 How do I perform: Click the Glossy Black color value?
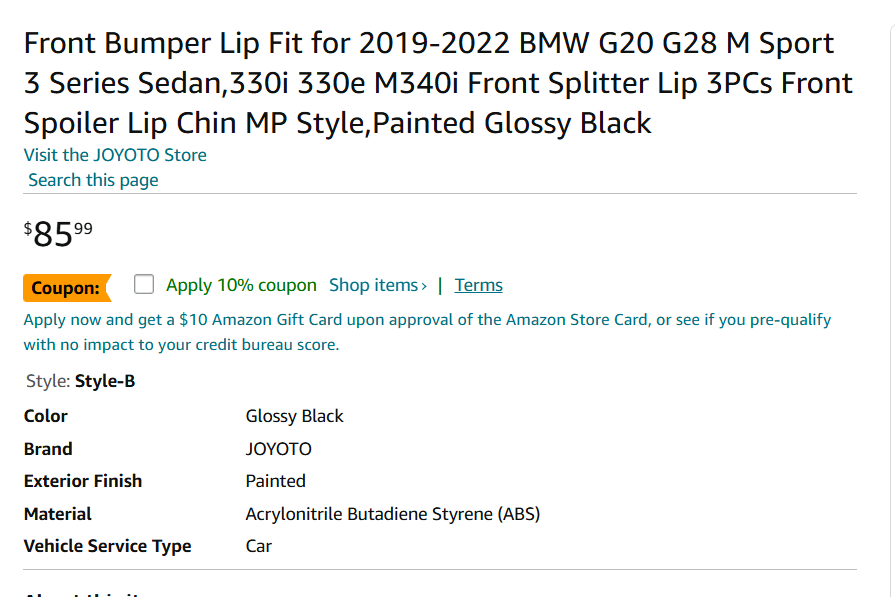pos(294,416)
